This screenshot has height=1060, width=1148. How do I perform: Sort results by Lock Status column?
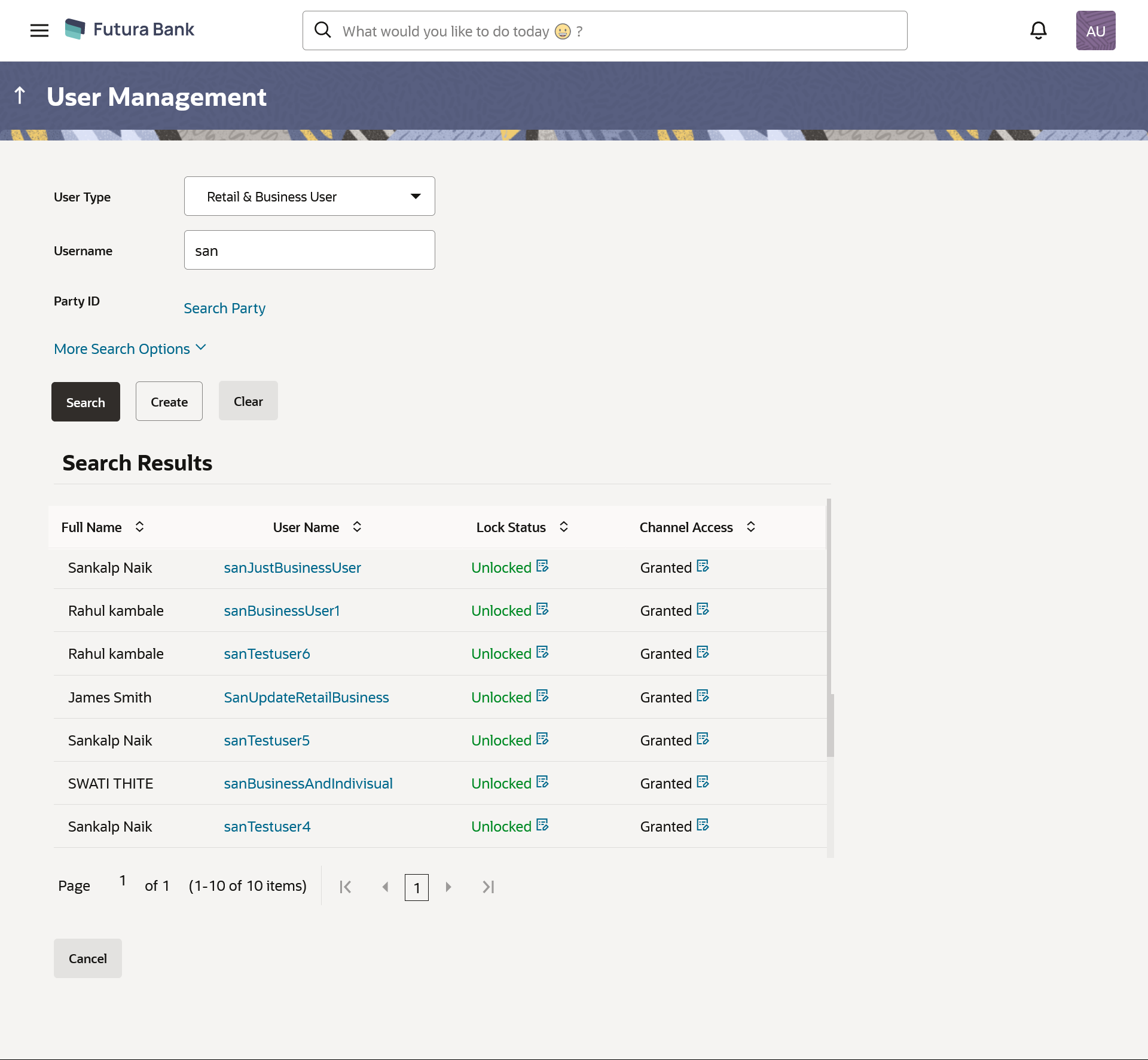563,527
